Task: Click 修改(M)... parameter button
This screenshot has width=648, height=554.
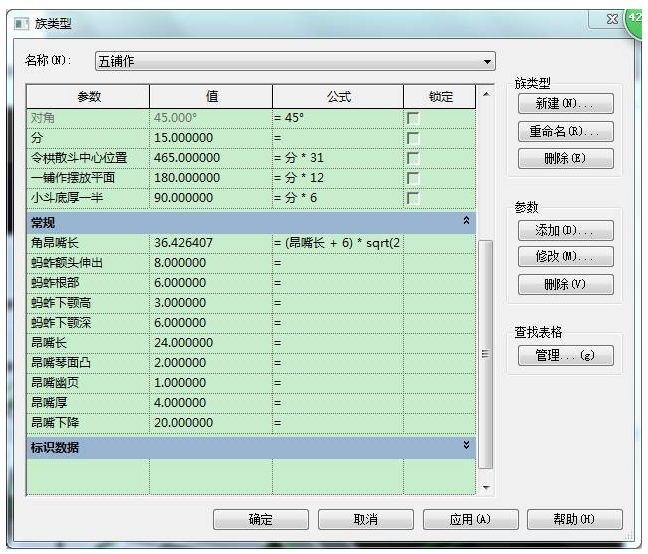Action: tap(565, 257)
